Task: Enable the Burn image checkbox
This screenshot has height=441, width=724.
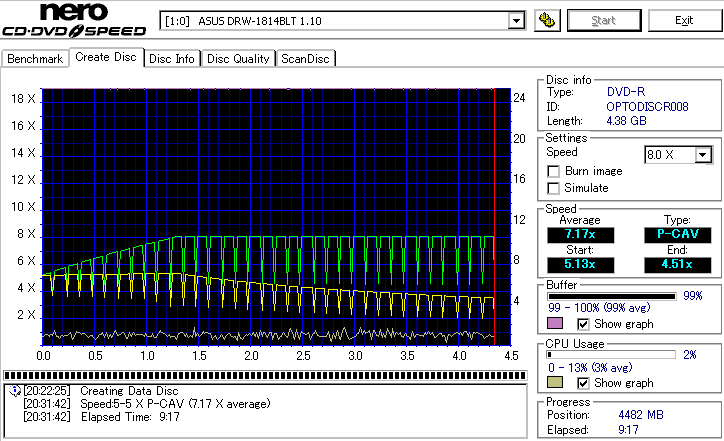Action: pos(553,172)
